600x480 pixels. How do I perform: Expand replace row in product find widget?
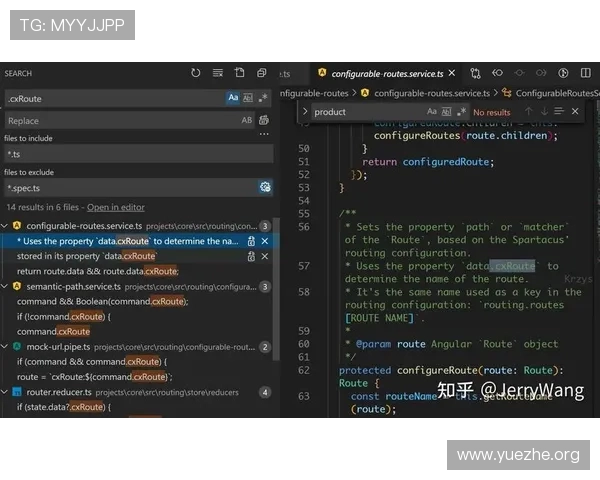tap(305, 111)
